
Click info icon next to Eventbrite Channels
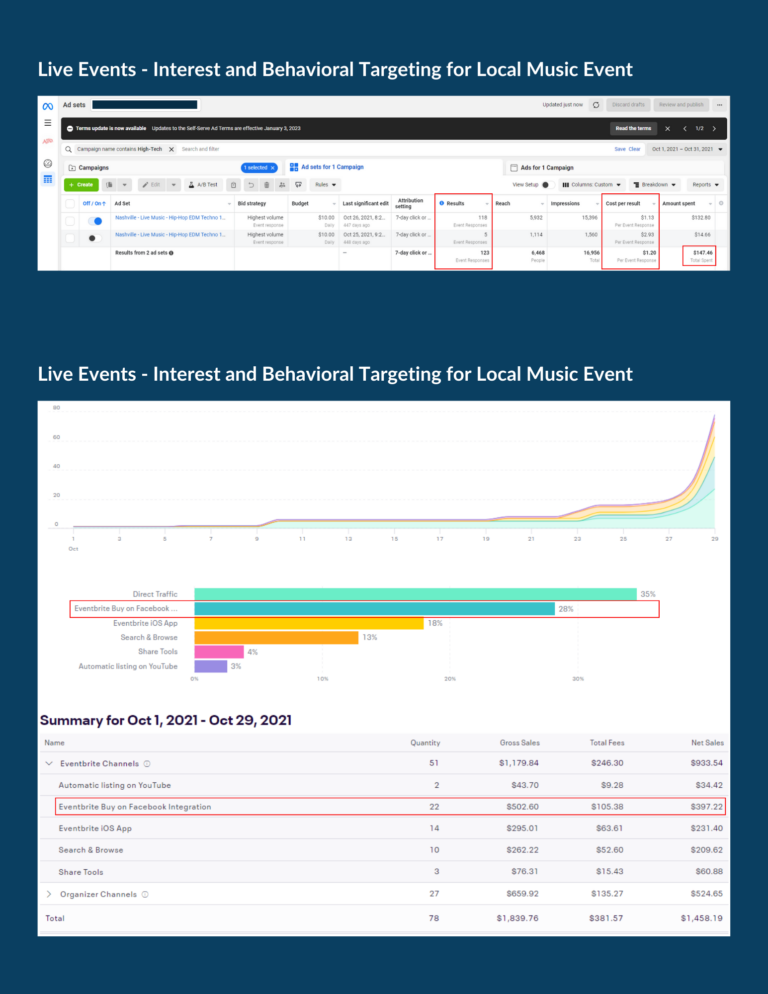coord(147,764)
